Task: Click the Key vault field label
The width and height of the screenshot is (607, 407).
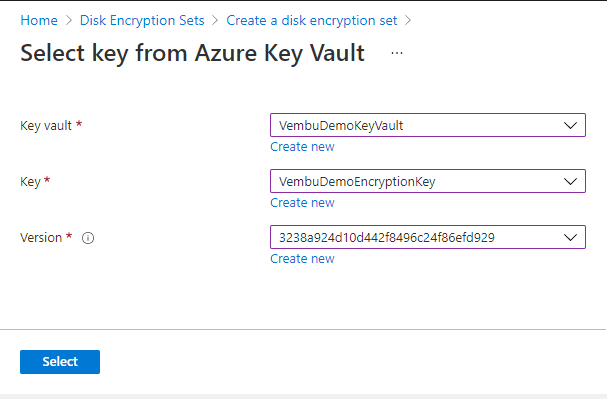Action: point(46,126)
